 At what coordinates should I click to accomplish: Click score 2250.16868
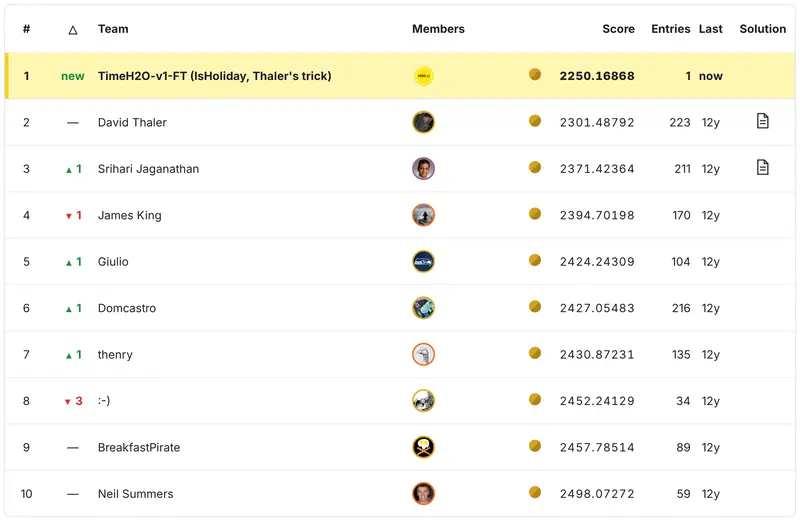click(597, 76)
